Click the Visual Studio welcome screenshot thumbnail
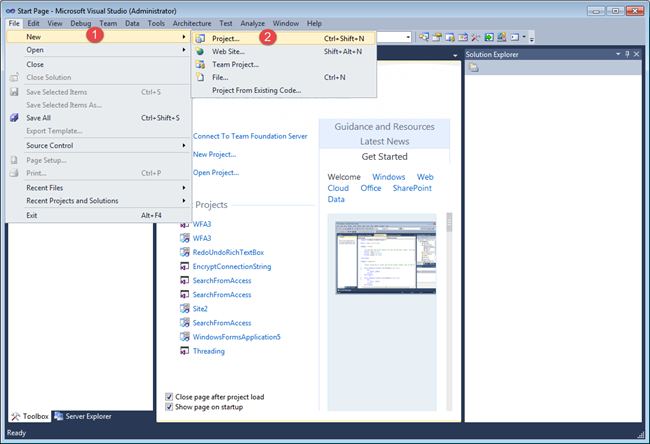 coord(386,258)
